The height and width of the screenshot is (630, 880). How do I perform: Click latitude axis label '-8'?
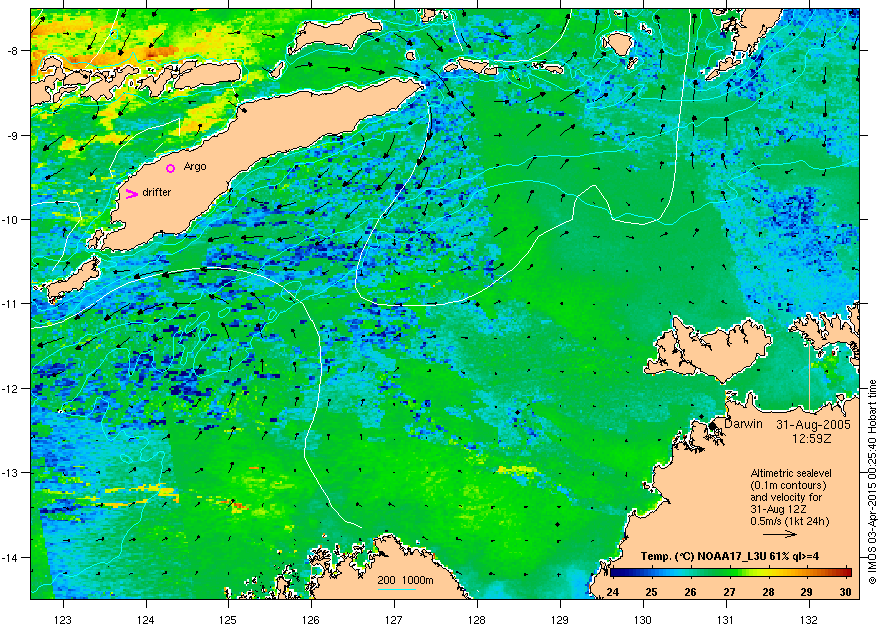pos(12,51)
